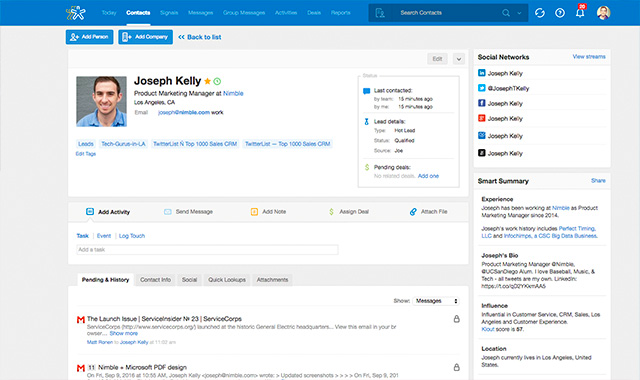Open the @JosephTKelly Twitter icon

[482, 88]
